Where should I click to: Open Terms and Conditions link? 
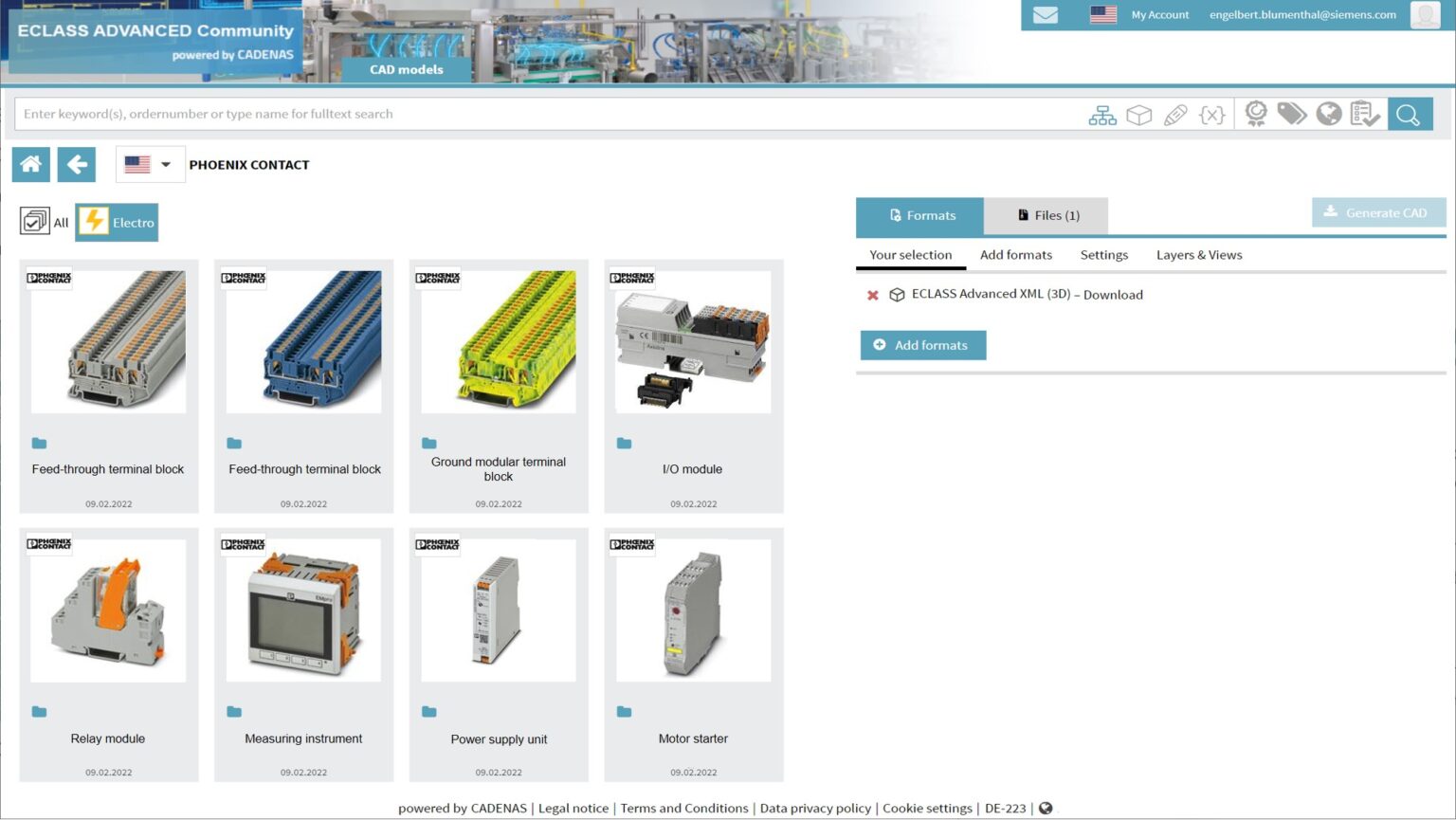[684, 809]
